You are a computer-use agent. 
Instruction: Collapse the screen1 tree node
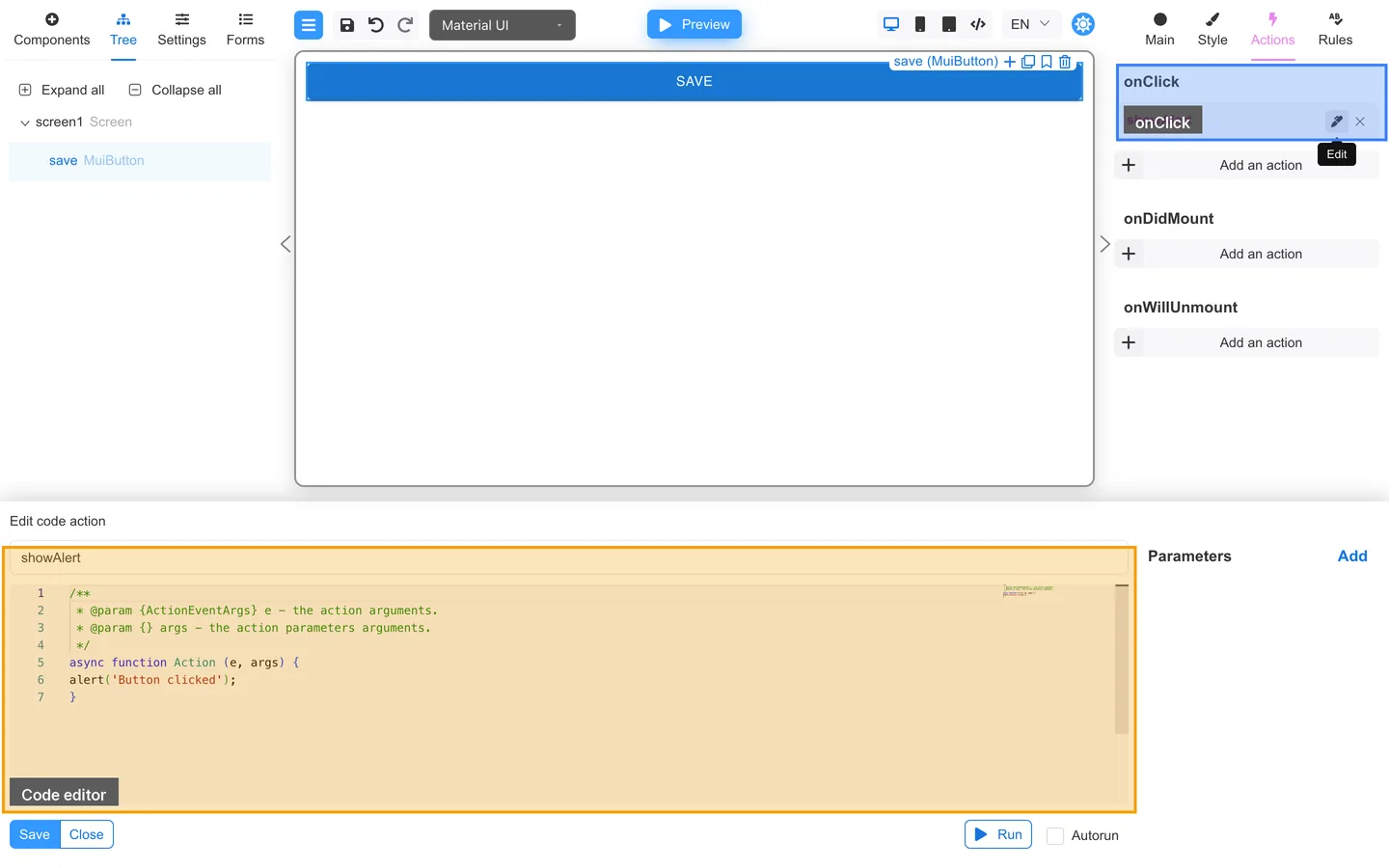[25, 122]
